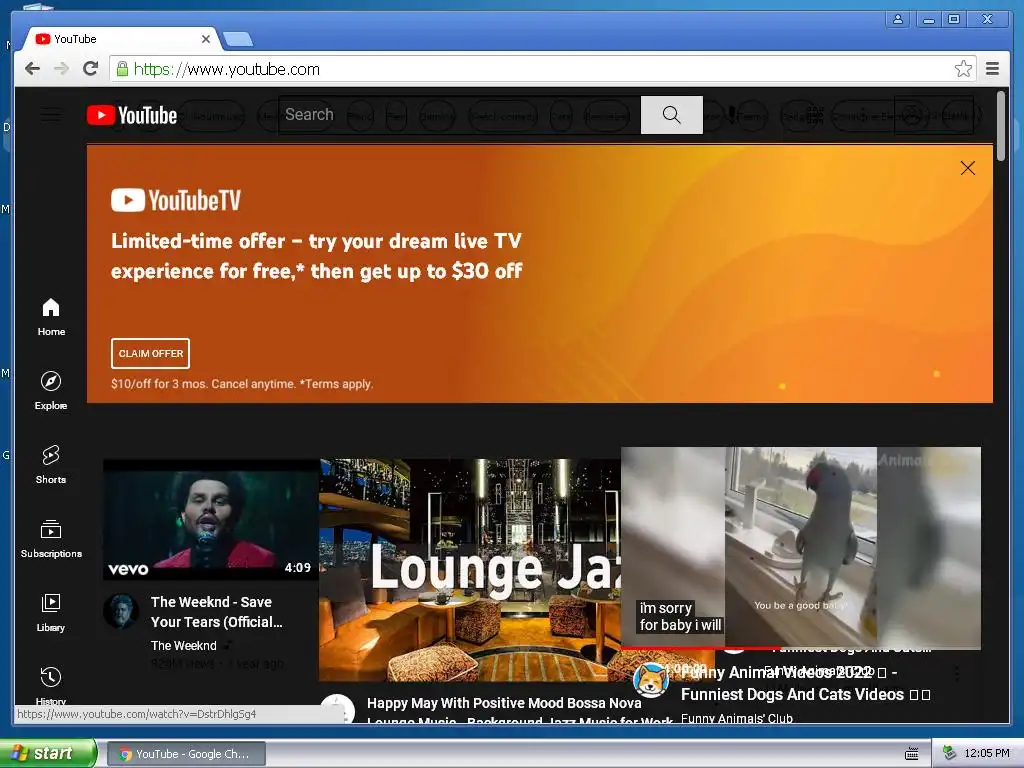Image resolution: width=1024 pixels, height=768 pixels.
Task: Go to Home in sidebar
Action: pyautogui.click(x=51, y=317)
